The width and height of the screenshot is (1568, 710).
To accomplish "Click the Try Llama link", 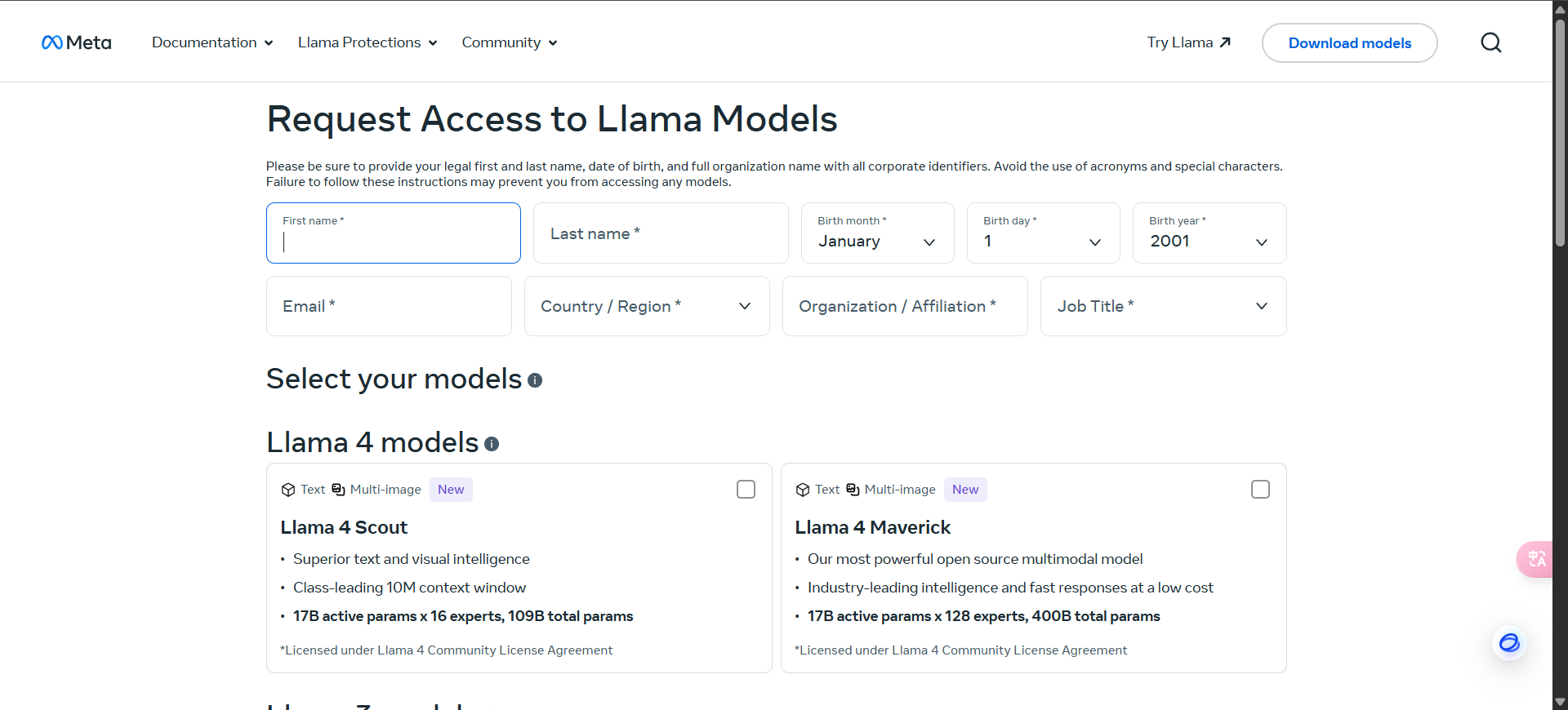I will tap(1188, 42).
